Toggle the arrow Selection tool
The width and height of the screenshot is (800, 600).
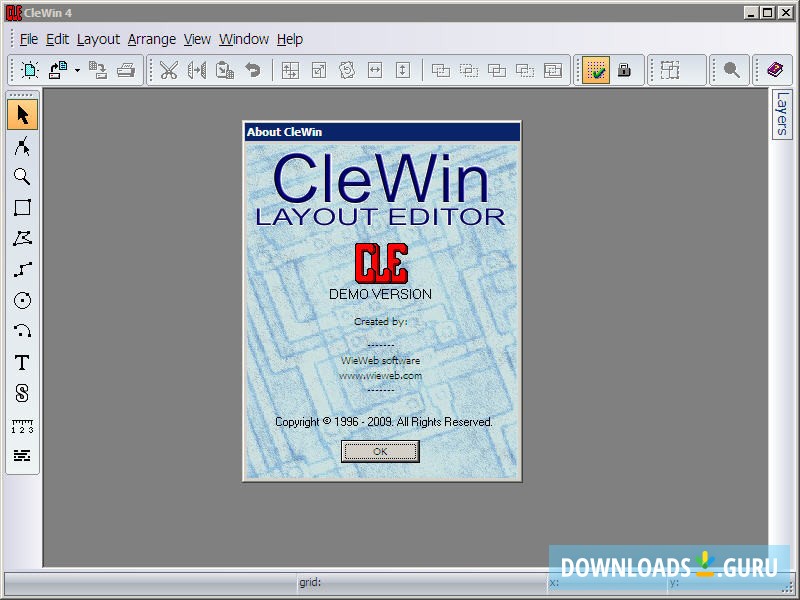coord(20,114)
